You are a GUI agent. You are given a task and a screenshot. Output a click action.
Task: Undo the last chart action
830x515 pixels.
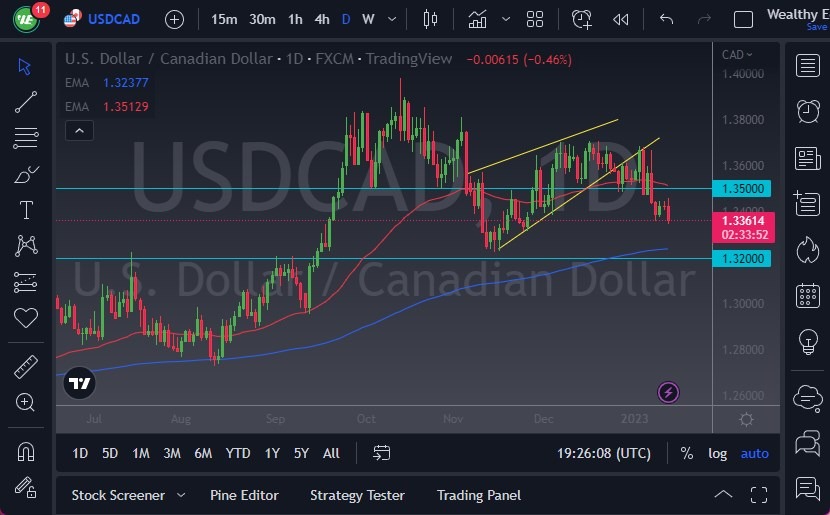[666, 20]
